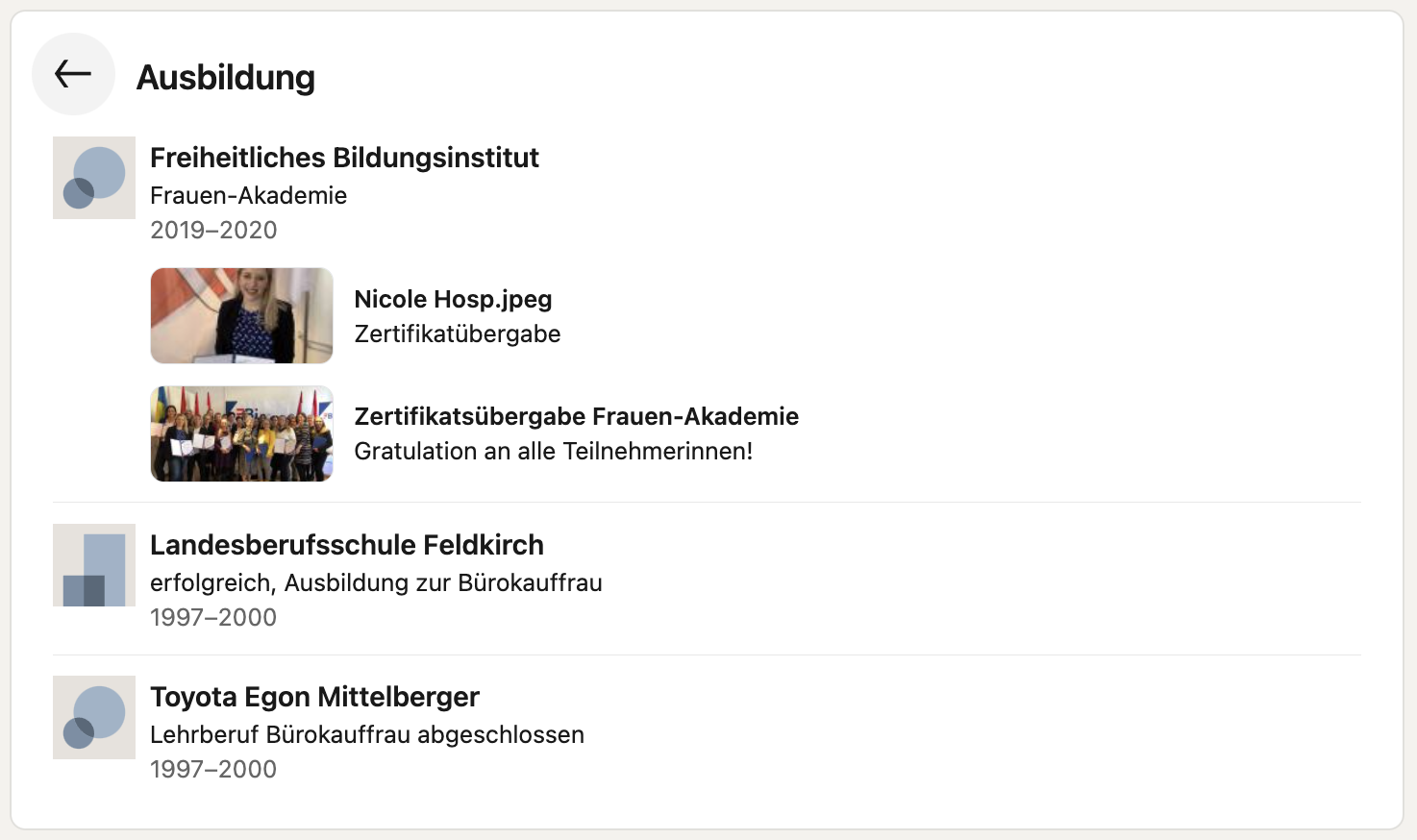Screen dimensions: 1417x840
Task: Click the Freiheitliches Bildungsinstitut title
Action: [x=344, y=158]
